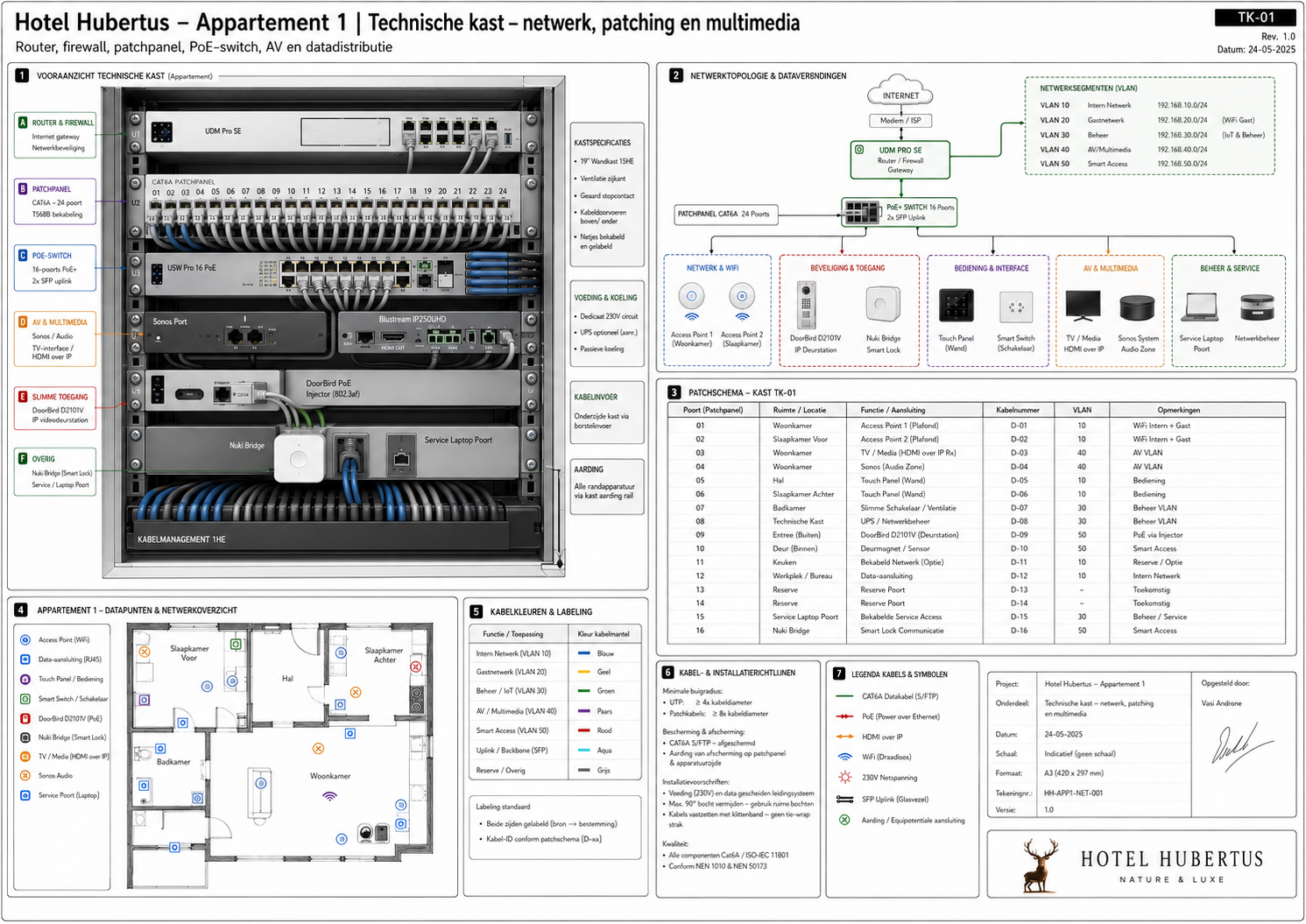Click the Nuki Bridge Smart Lock topology icon
The image size is (1306, 924).
pos(882,305)
